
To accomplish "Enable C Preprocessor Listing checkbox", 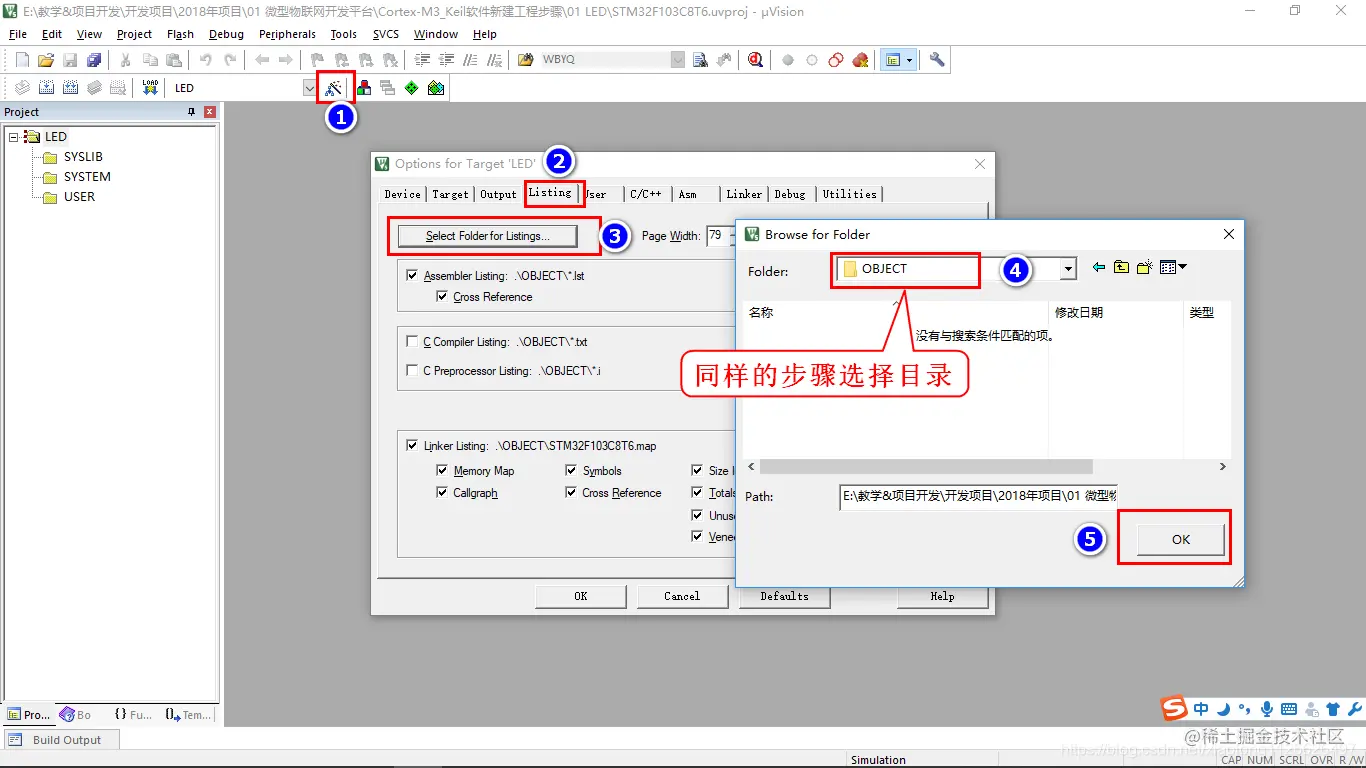I will point(412,370).
